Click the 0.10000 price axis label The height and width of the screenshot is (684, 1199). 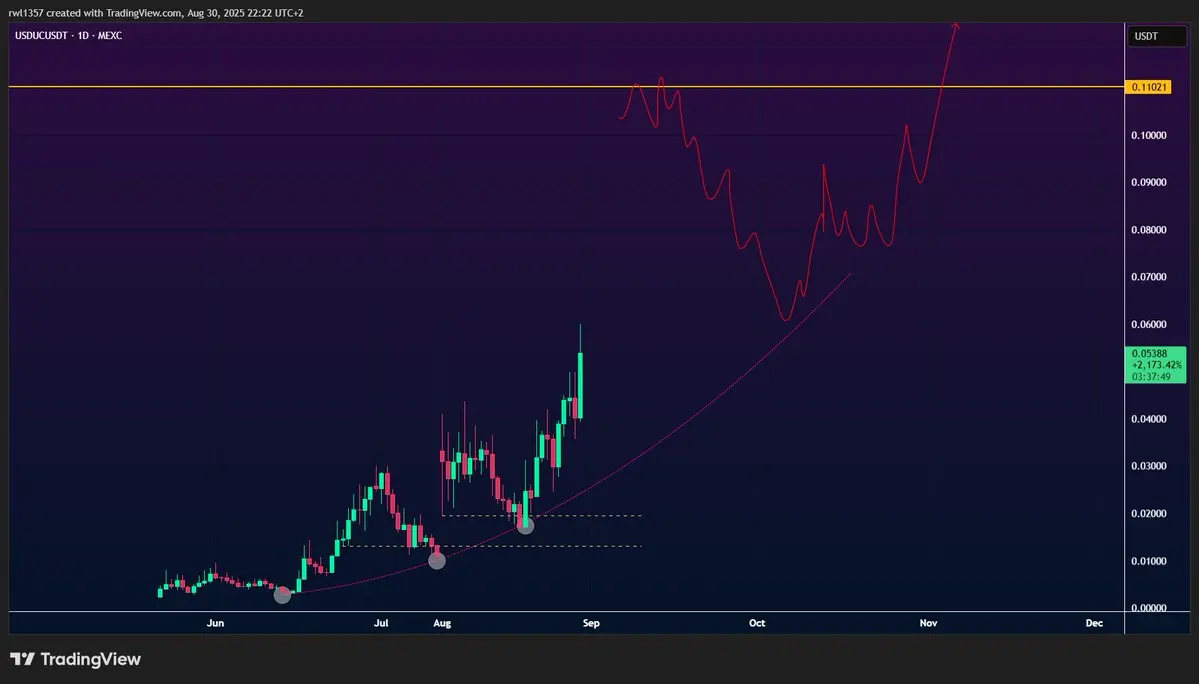coord(1149,135)
